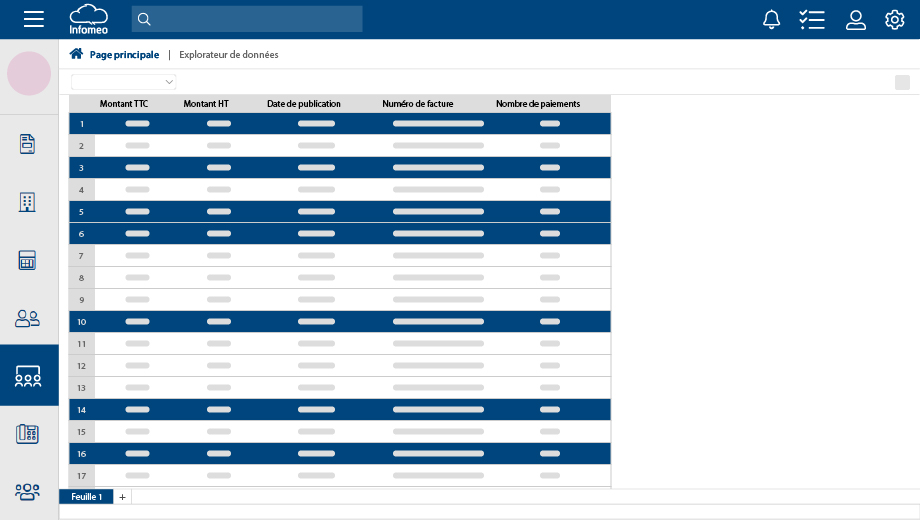
Task: Open the desk phone sidebar icon
Action: tap(27, 434)
